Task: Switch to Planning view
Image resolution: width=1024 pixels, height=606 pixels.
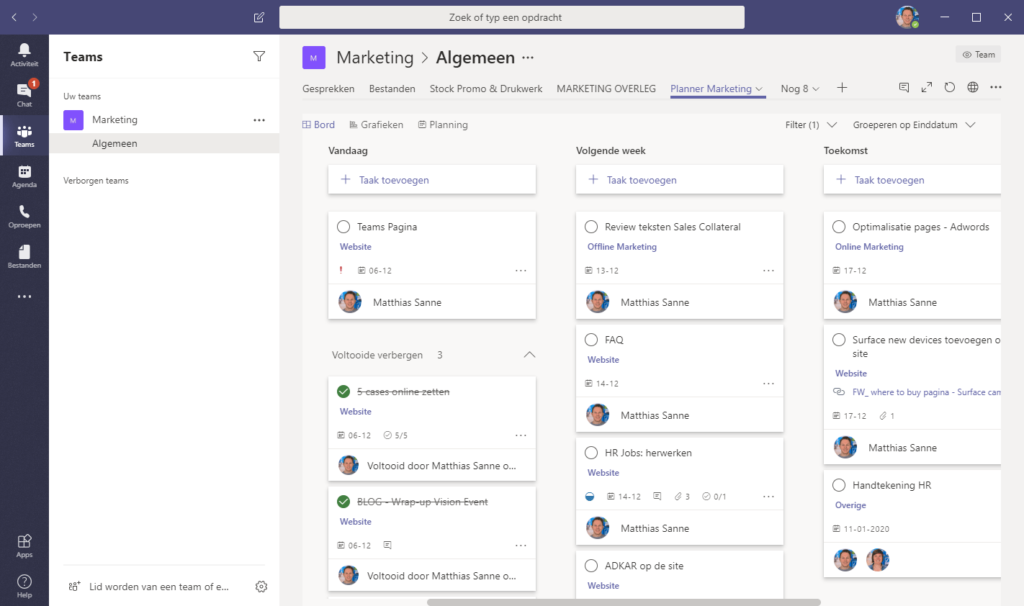Action: [443, 125]
